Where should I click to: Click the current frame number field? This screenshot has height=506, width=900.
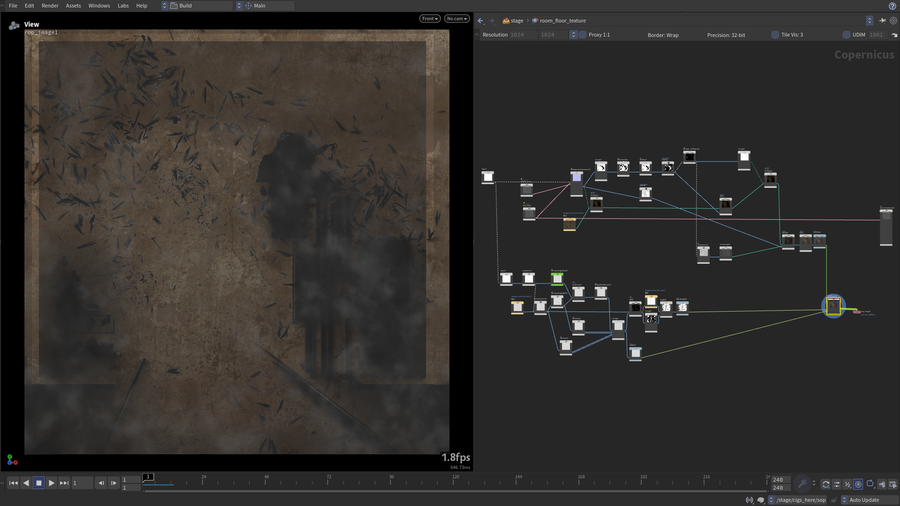[x=82, y=483]
